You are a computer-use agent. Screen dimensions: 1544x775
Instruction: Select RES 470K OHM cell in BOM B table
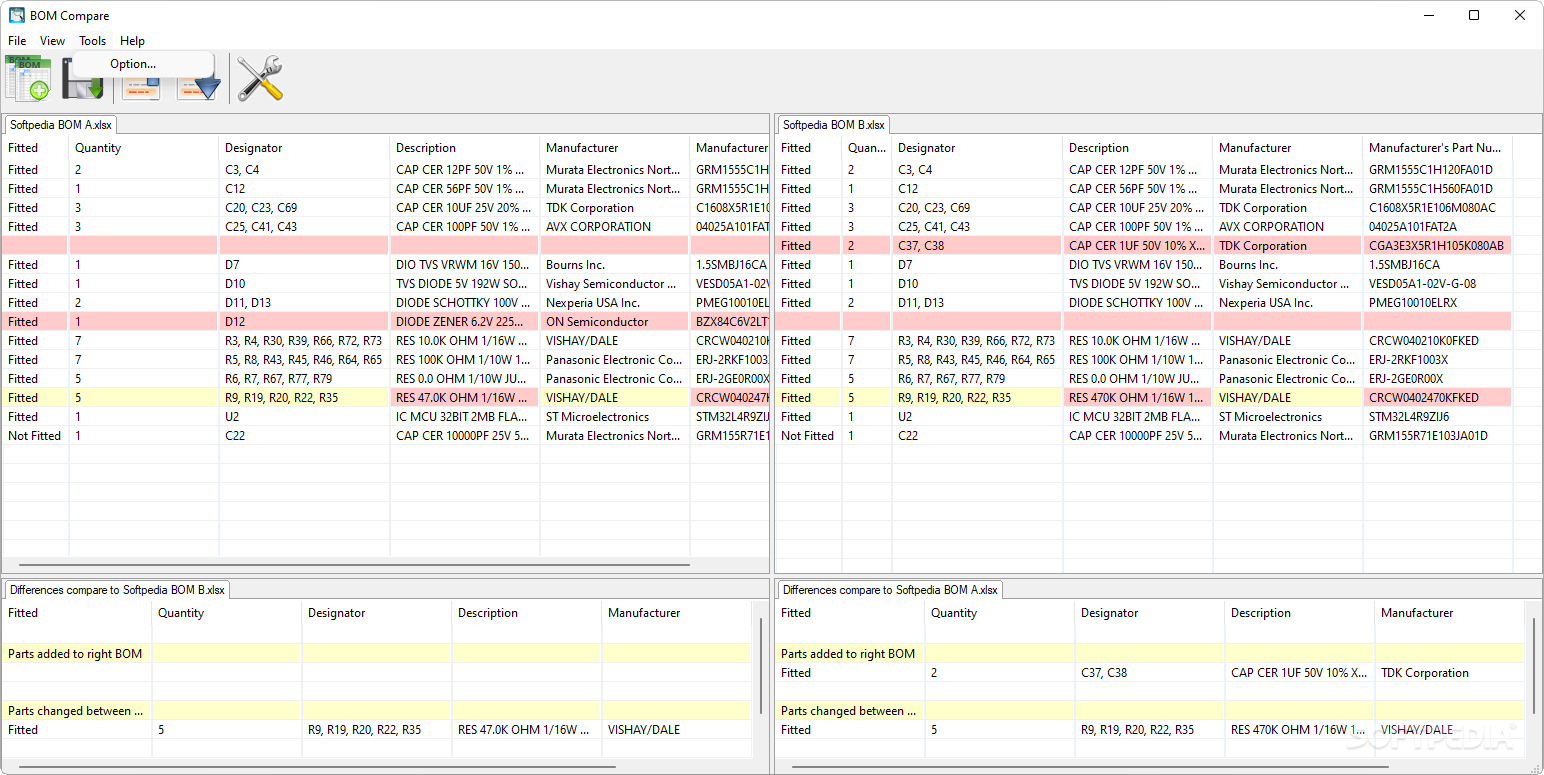[x=1137, y=398]
